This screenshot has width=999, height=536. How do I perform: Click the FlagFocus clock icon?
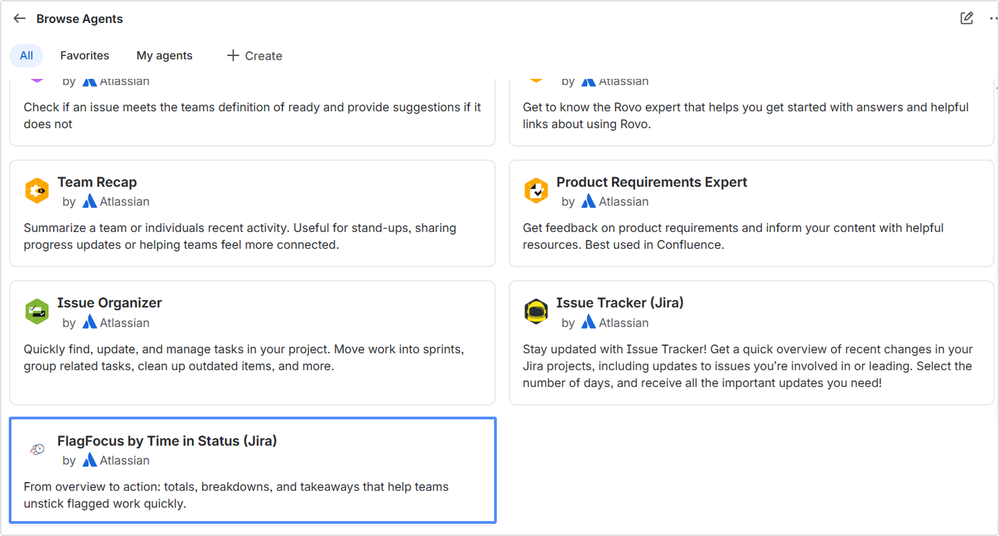tap(38, 449)
